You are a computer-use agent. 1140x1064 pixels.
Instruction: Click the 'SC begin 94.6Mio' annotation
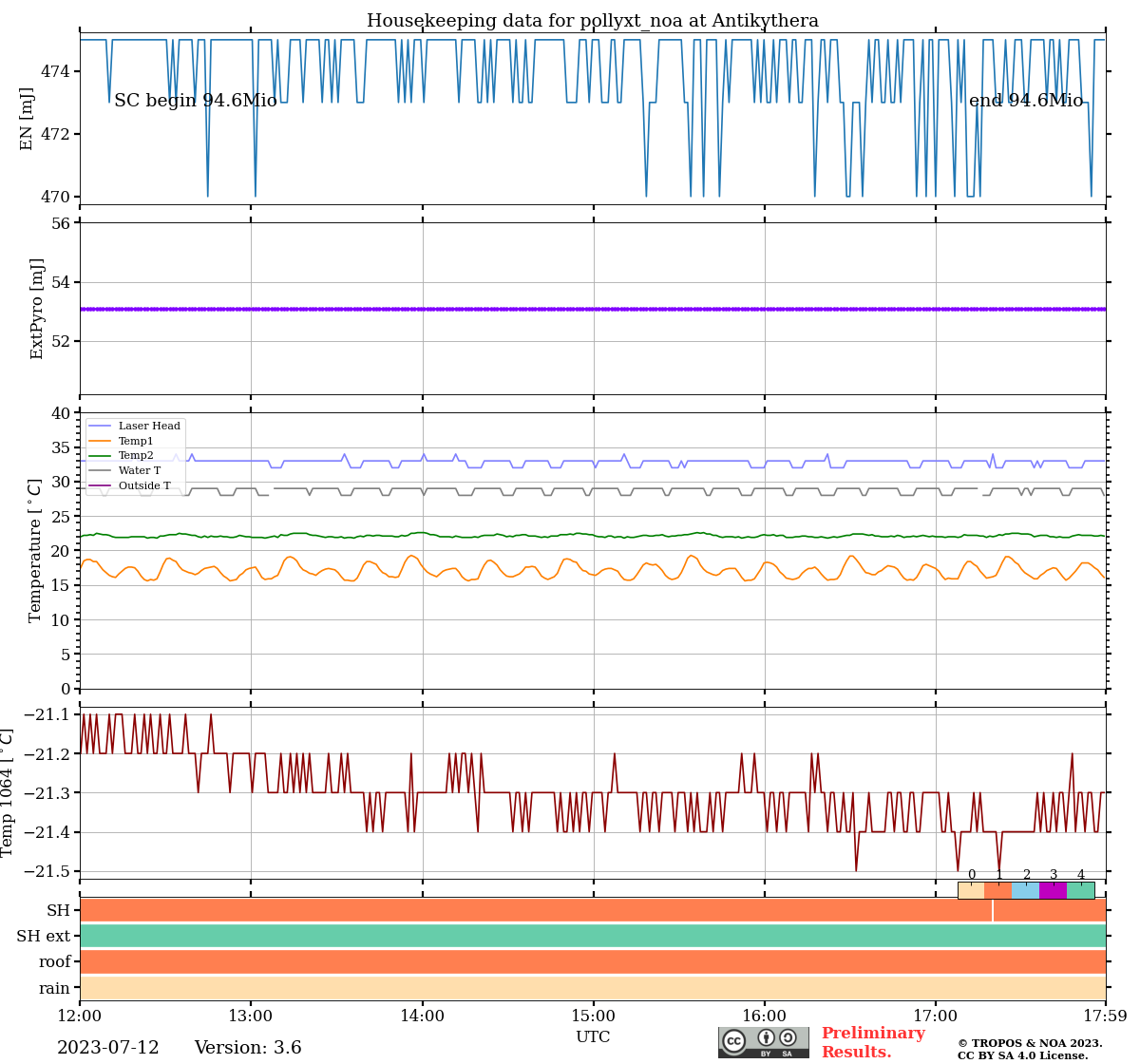click(x=196, y=101)
